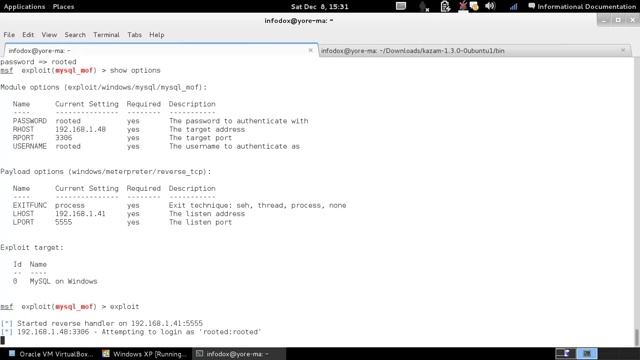Open the Applications menu in top panel
This screenshot has height=360, width=640.
point(24,7)
